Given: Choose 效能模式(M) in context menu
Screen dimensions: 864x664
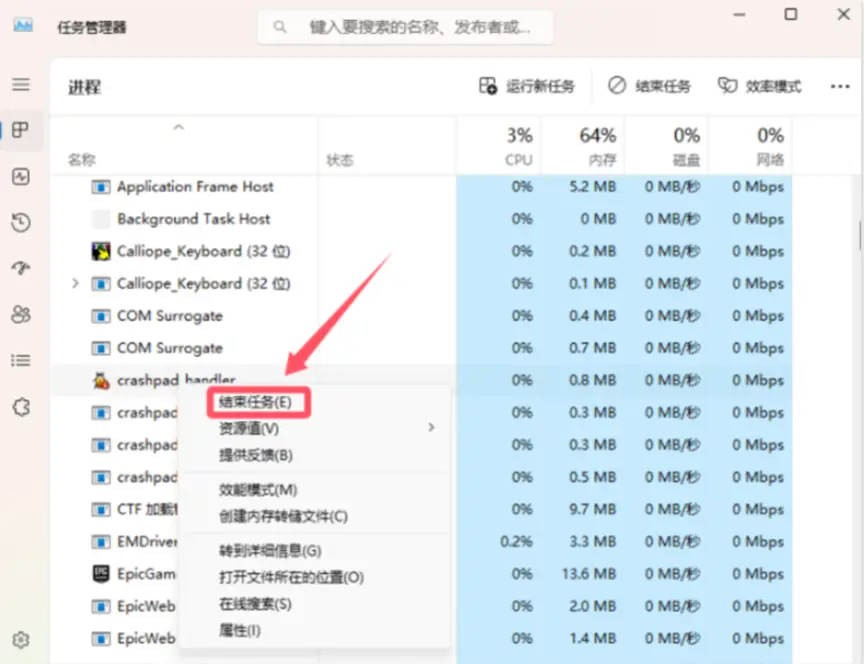Looking at the screenshot, I should (258, 489).
